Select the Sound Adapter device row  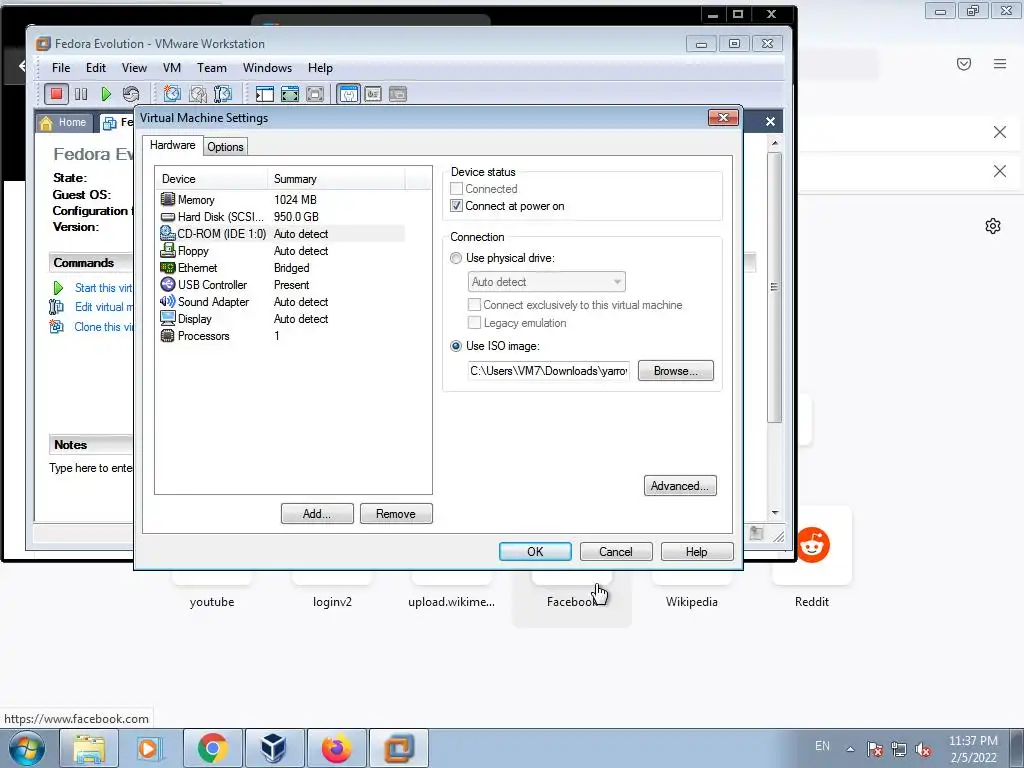point(282,302)
